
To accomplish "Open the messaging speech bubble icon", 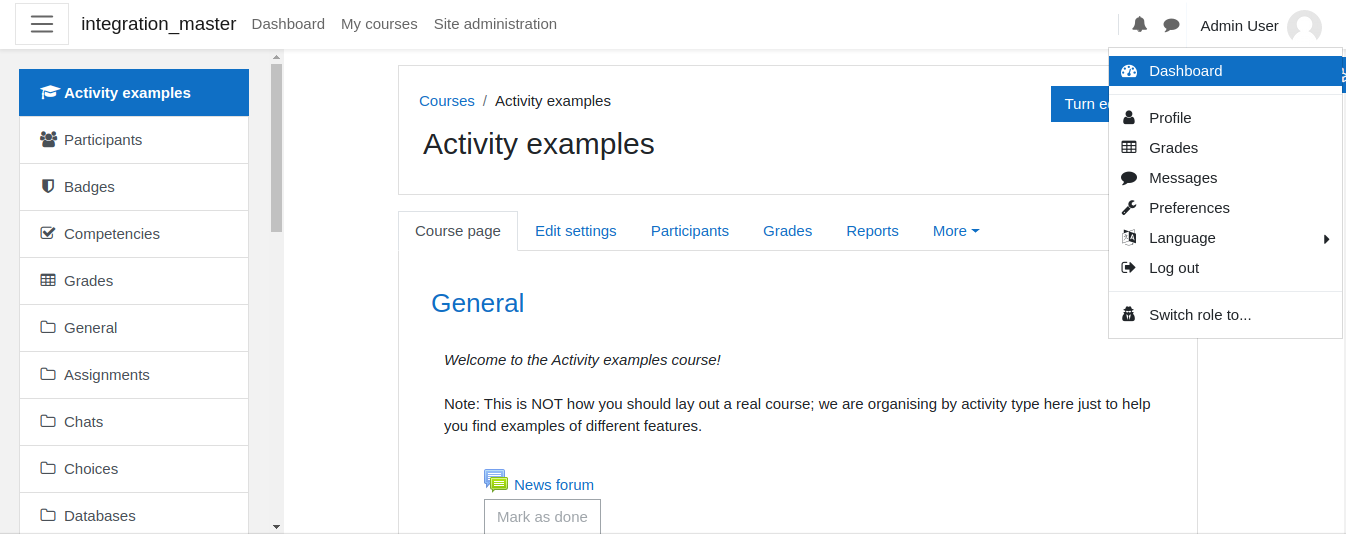I will pyautogui.click(x=1171, y=25).
